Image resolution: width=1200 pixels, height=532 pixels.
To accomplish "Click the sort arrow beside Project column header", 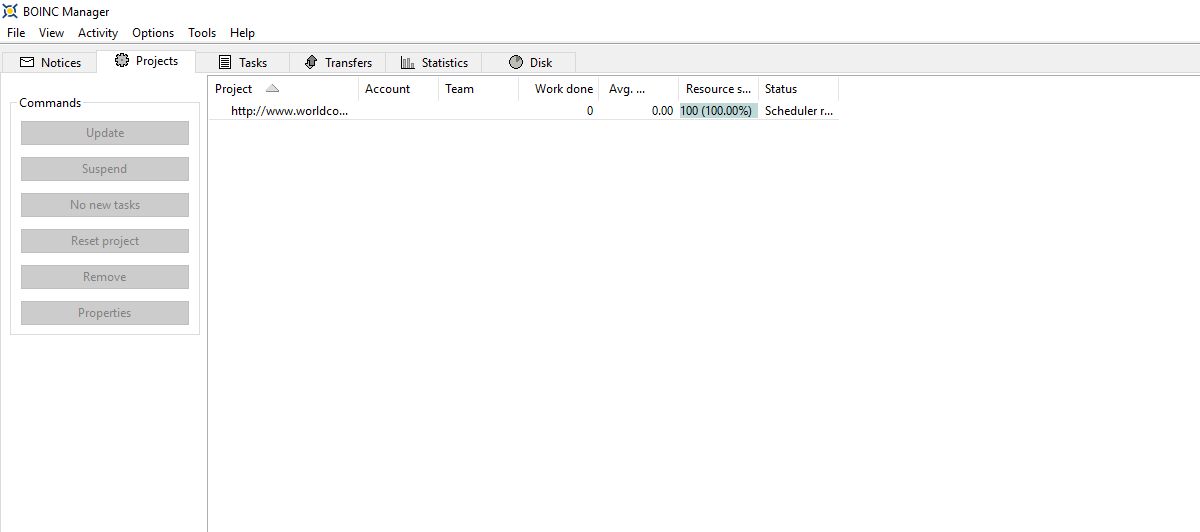I will pos(272,89).
